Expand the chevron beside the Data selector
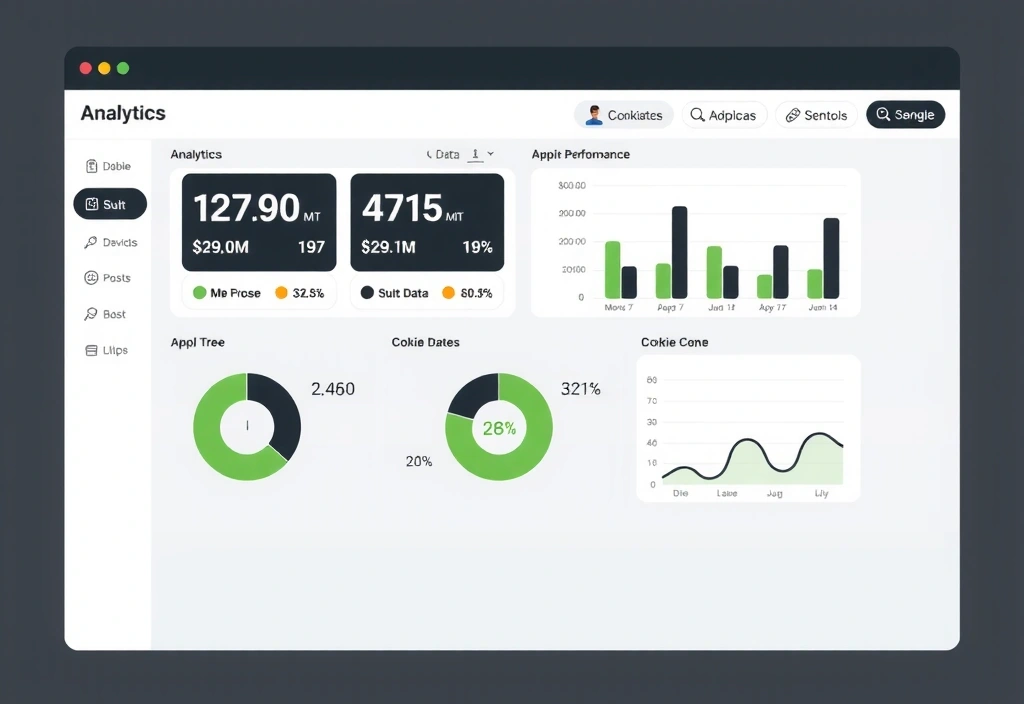The image size is (1024, 704). click(x=492, y=155)
